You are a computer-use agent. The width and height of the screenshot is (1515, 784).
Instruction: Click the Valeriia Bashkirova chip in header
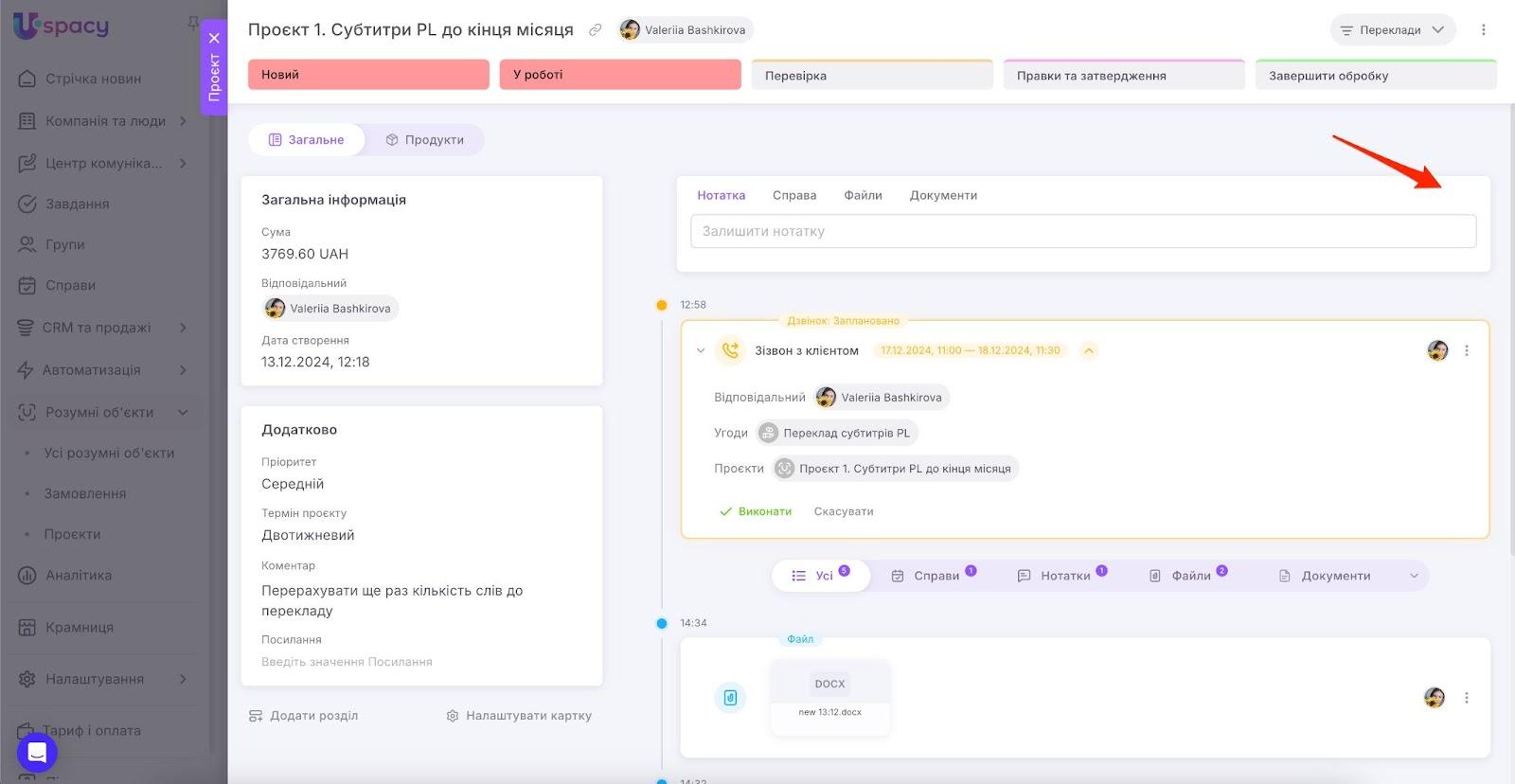coord(686,30)
